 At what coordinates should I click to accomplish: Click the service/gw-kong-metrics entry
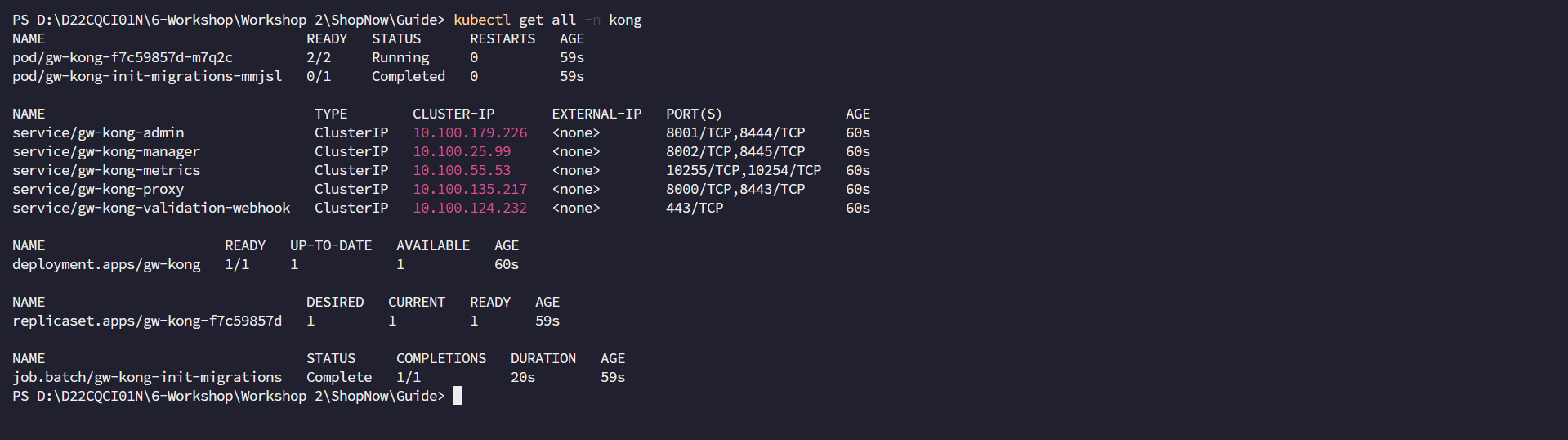coord(106,170)
